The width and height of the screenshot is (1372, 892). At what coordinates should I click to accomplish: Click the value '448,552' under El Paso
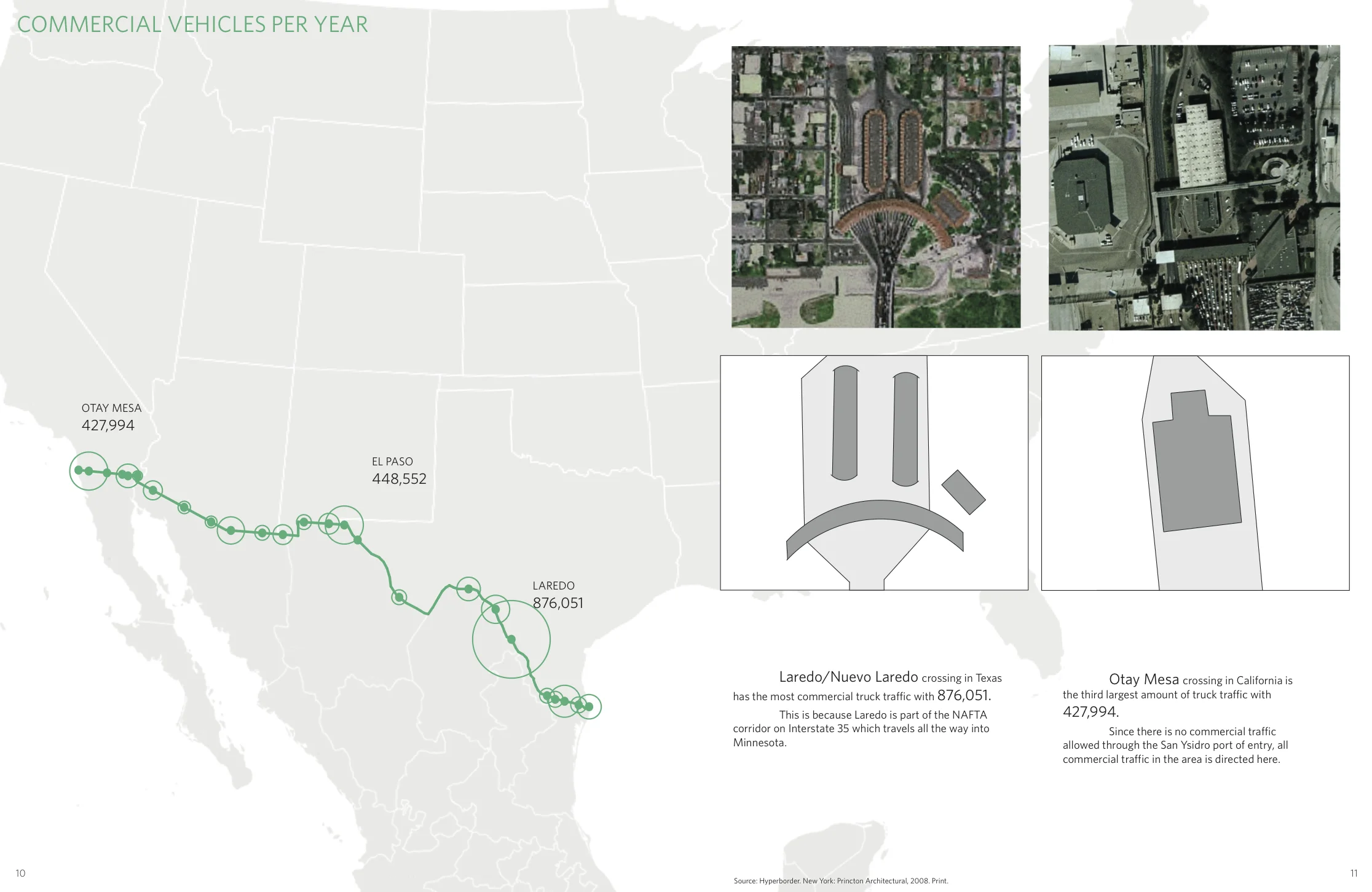pos(399,479)
